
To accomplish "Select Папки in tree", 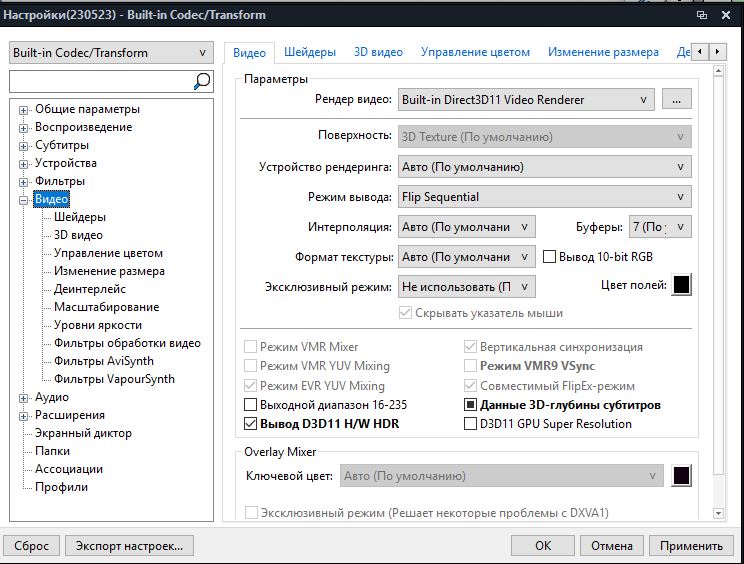I will (52, 451).
